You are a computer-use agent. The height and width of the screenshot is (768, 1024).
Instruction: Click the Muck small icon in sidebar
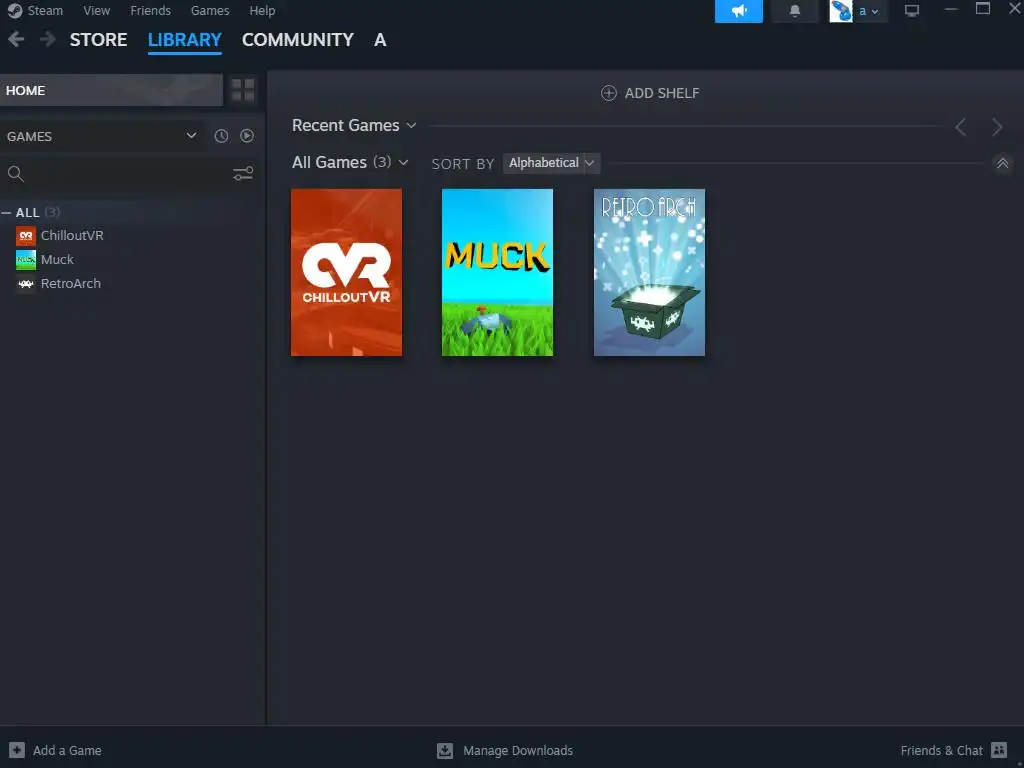[26, 260]
